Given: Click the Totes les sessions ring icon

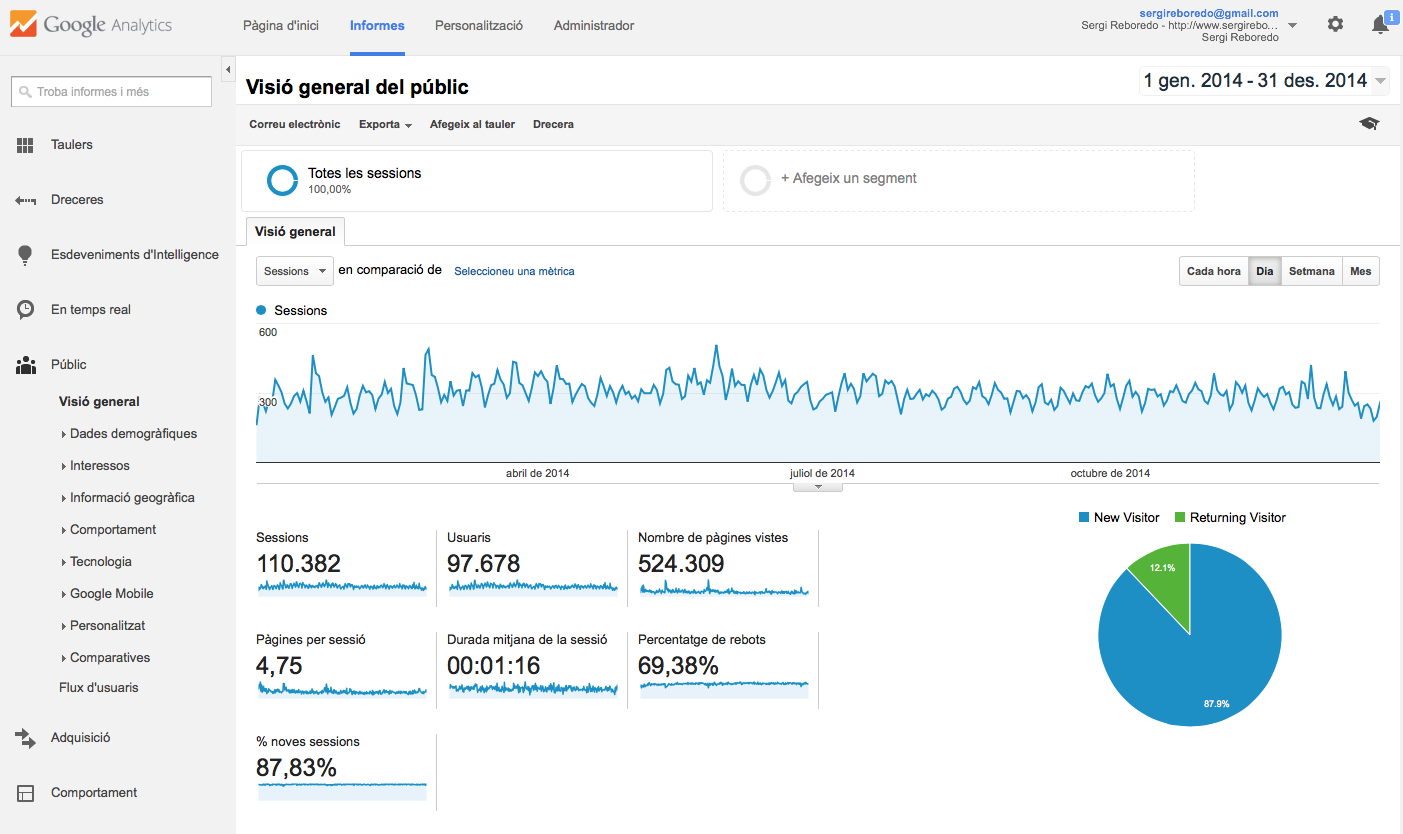Looking at the screenshot, I should coord(282,181).
